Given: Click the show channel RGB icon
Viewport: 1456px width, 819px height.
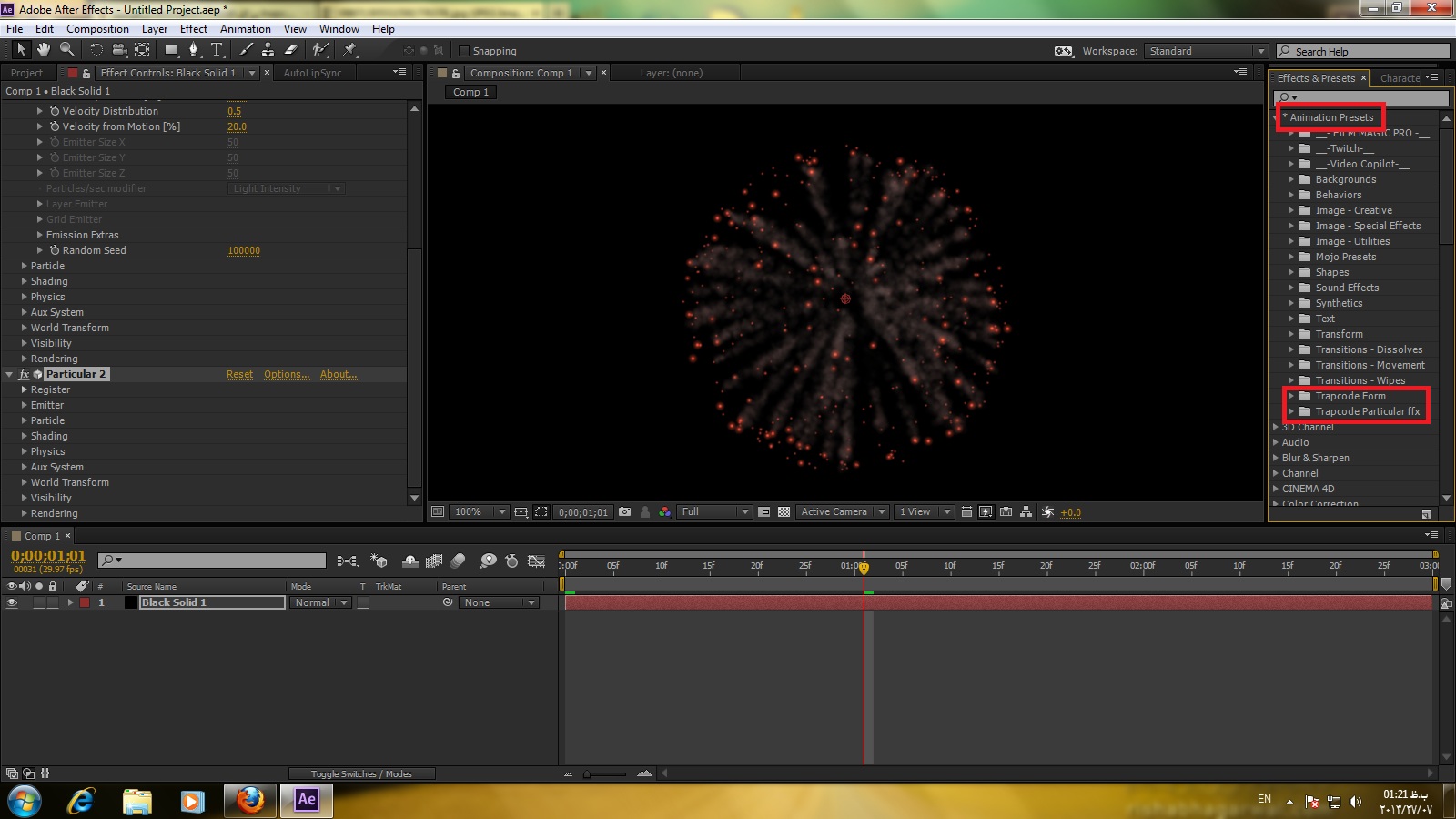Looking at the screenshot, I should point(665,512).
